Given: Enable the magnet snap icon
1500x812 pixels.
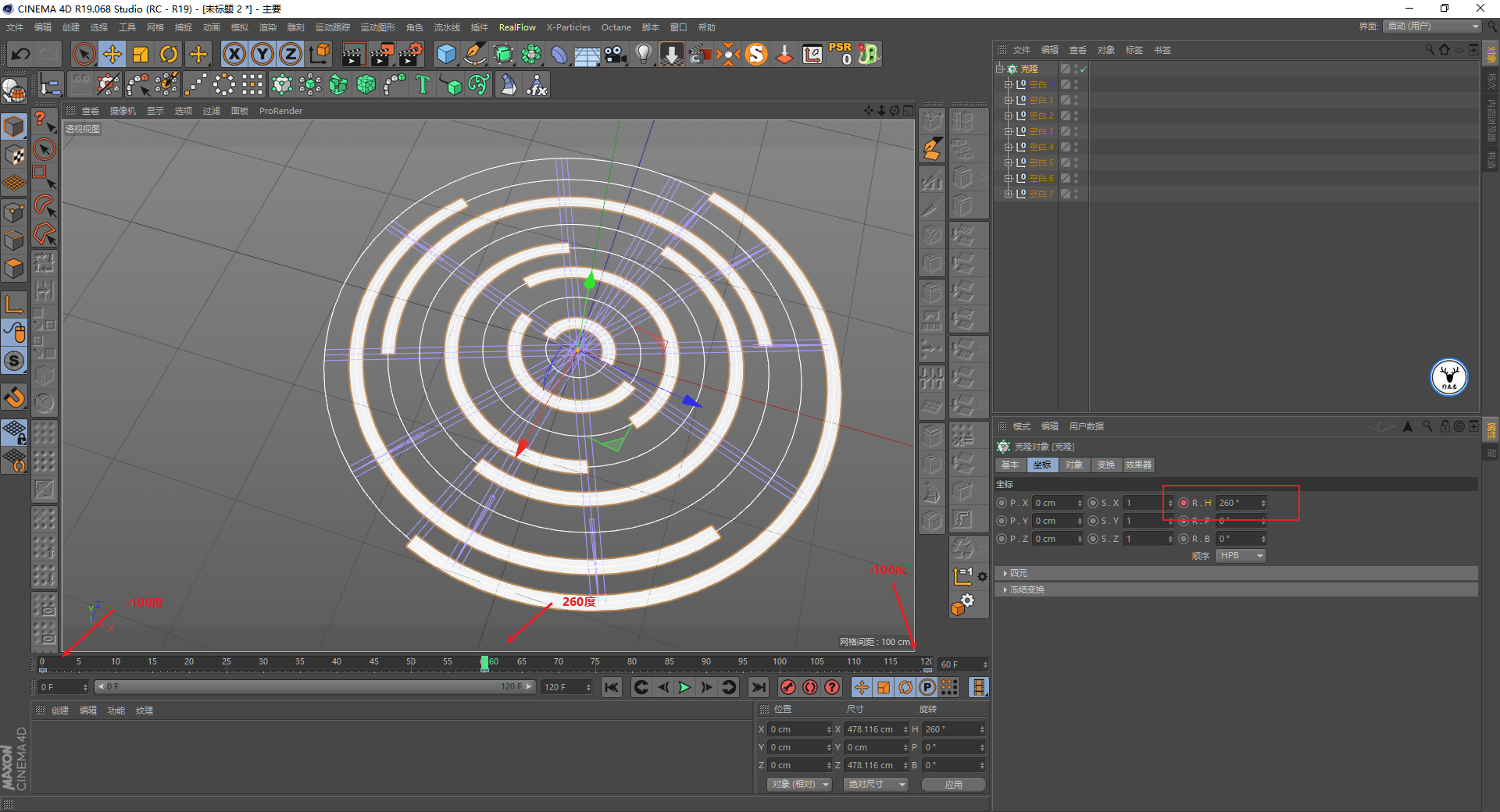Looking at the screenshot, I should point(14,397).
